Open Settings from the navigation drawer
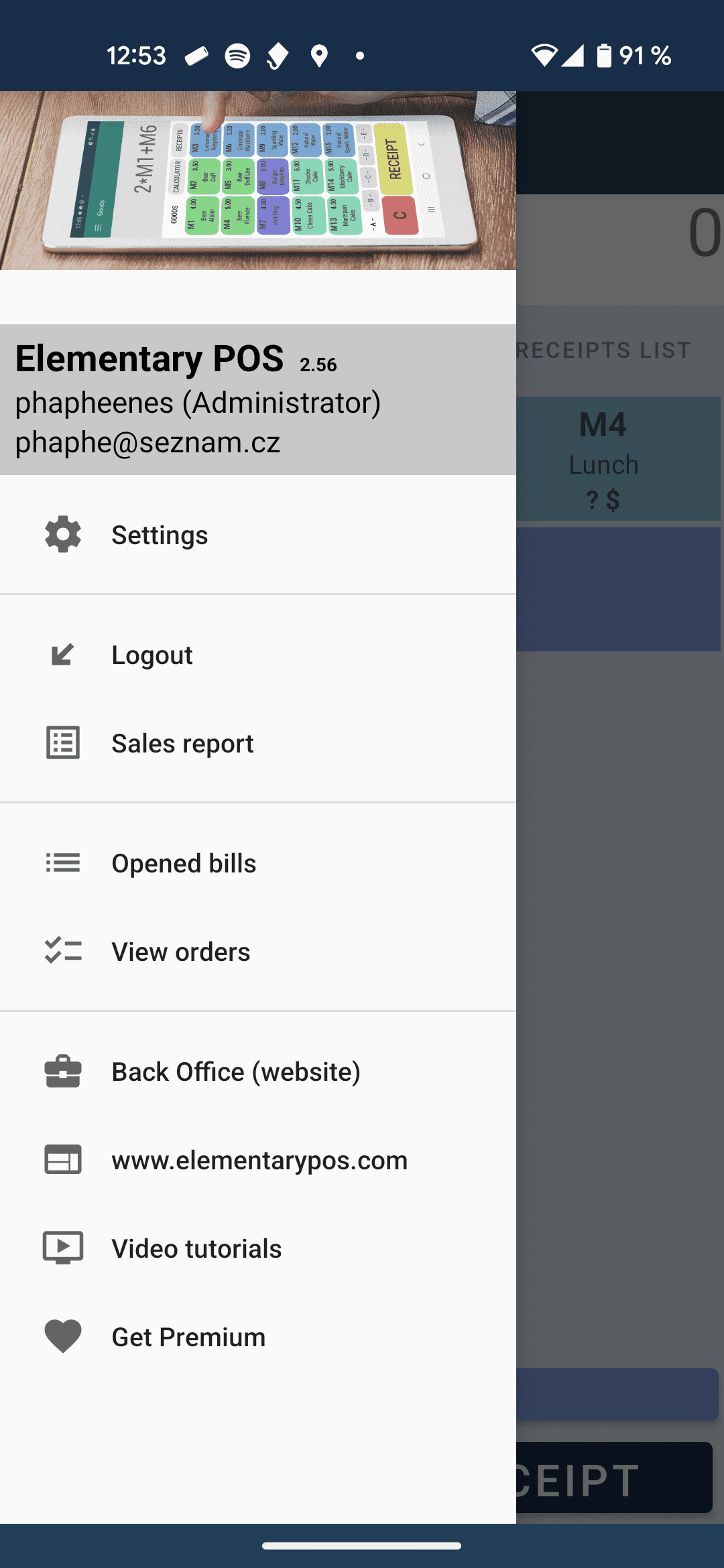Image resolution: width=724 pixels, height=1568 pixels. coord(160,534)
